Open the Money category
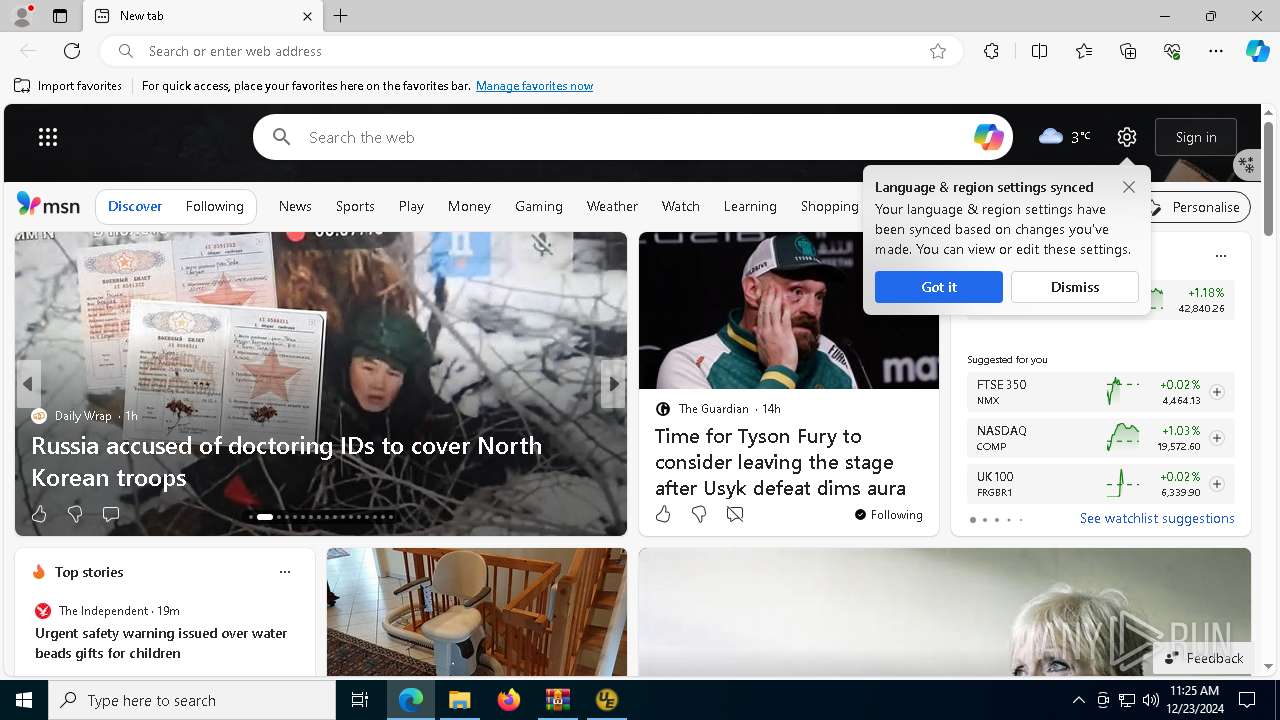Viewport: 1280px width, 720px height. click(469, 206)
